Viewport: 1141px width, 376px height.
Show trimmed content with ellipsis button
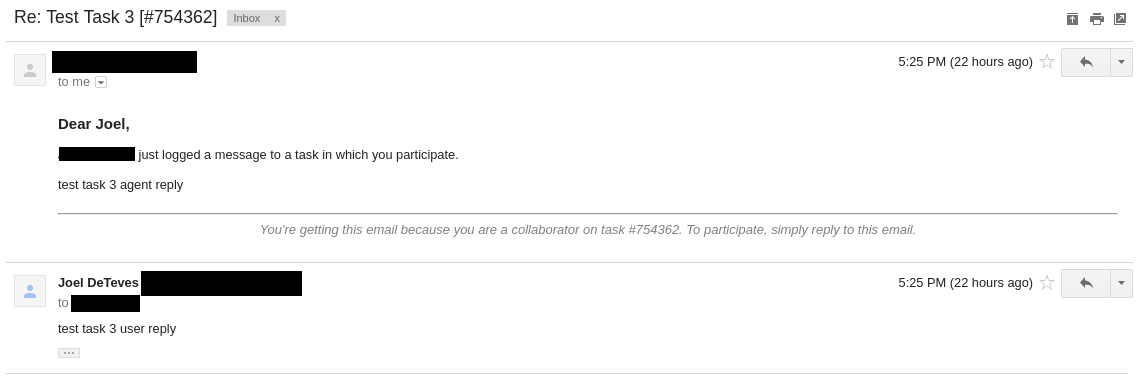(x=68, y=353)
